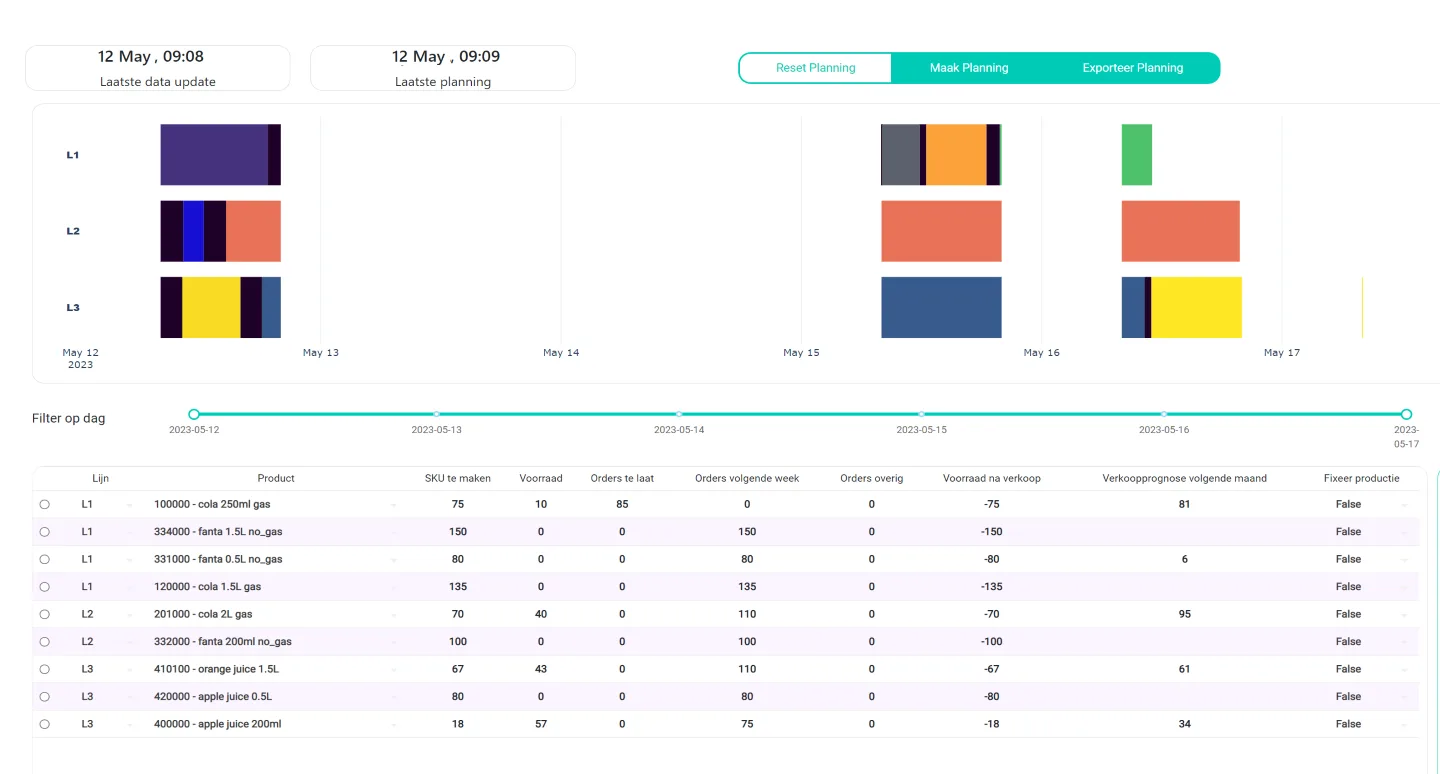Click the sales forecast value "81"
The image size is (1440, 774).
[x=1185, y=505]
